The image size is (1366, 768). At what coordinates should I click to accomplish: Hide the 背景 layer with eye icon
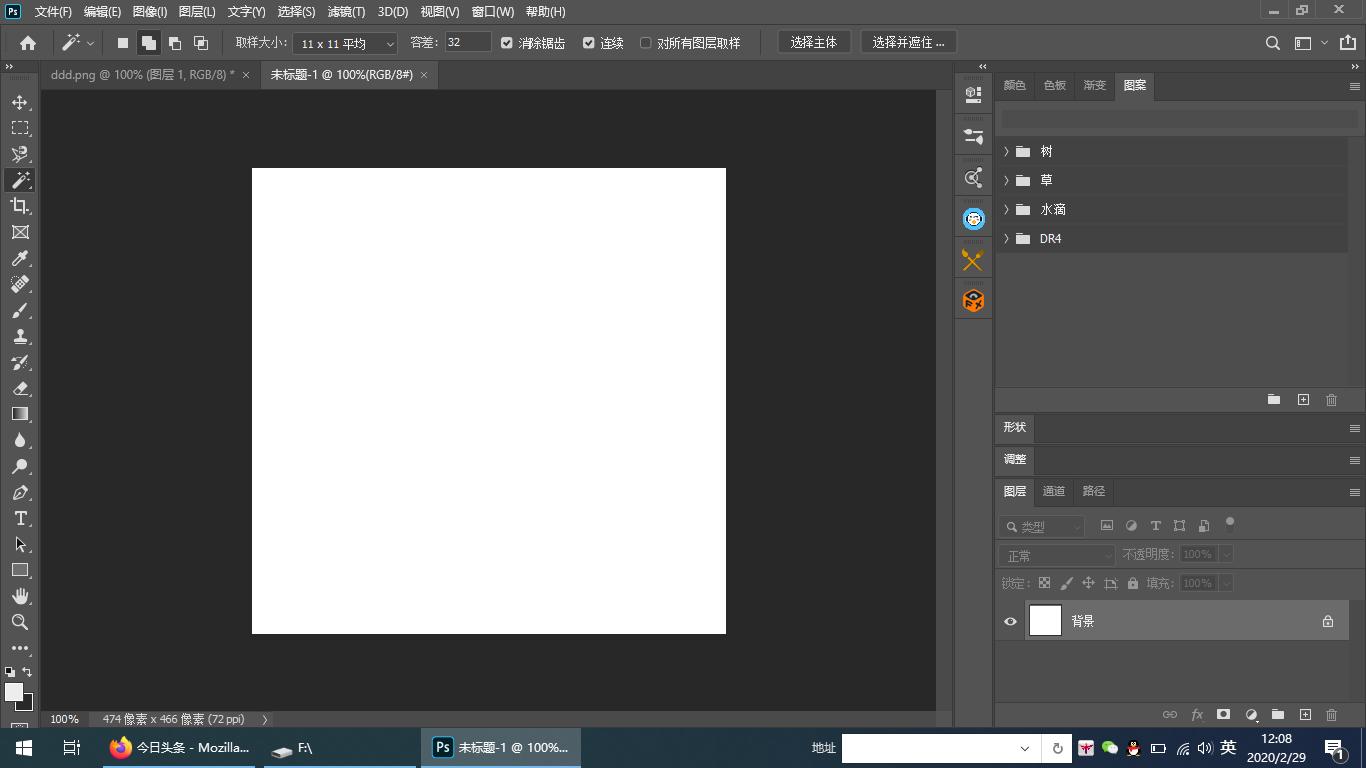[1010, 621]
